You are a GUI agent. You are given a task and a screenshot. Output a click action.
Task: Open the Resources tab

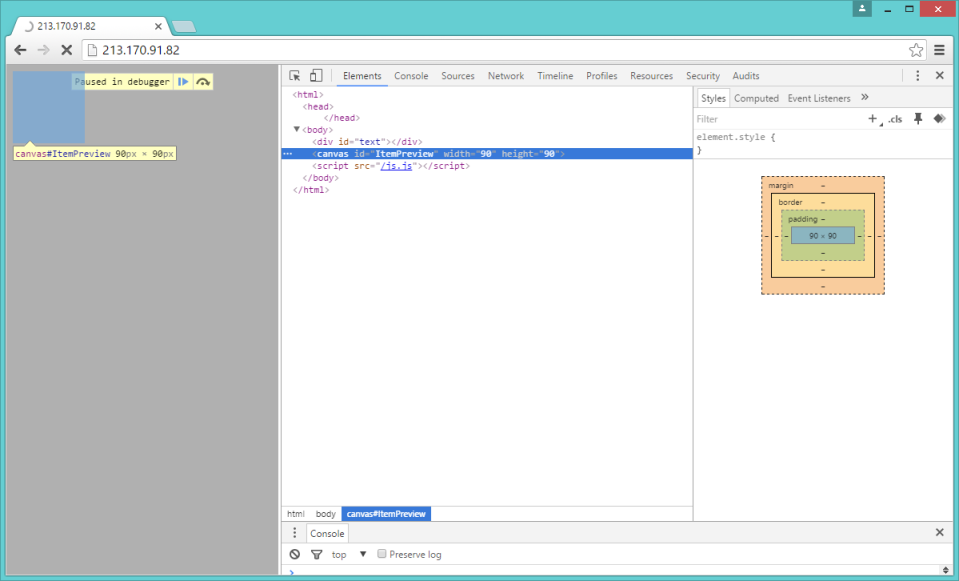[651, 76]
